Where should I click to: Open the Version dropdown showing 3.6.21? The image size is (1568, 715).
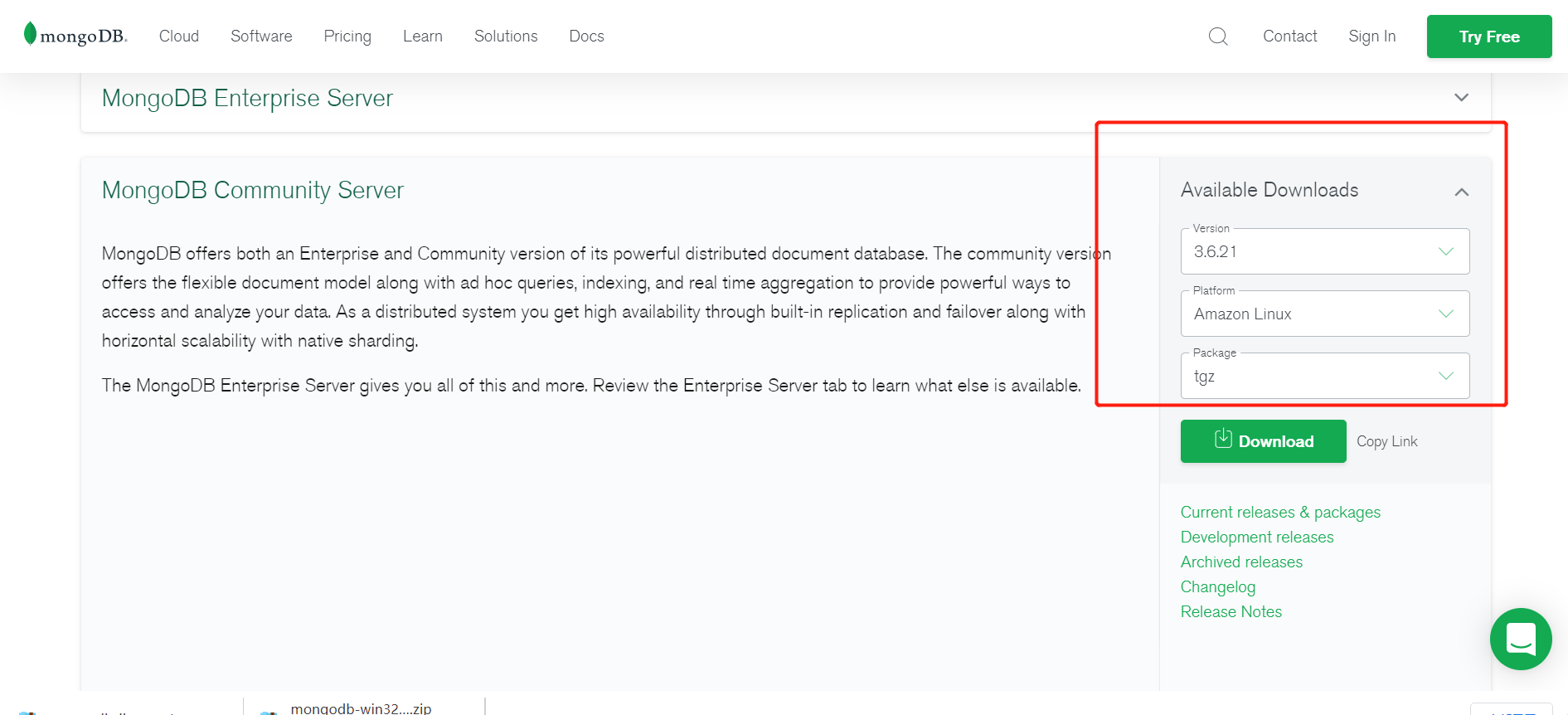tap(1325, 251)
